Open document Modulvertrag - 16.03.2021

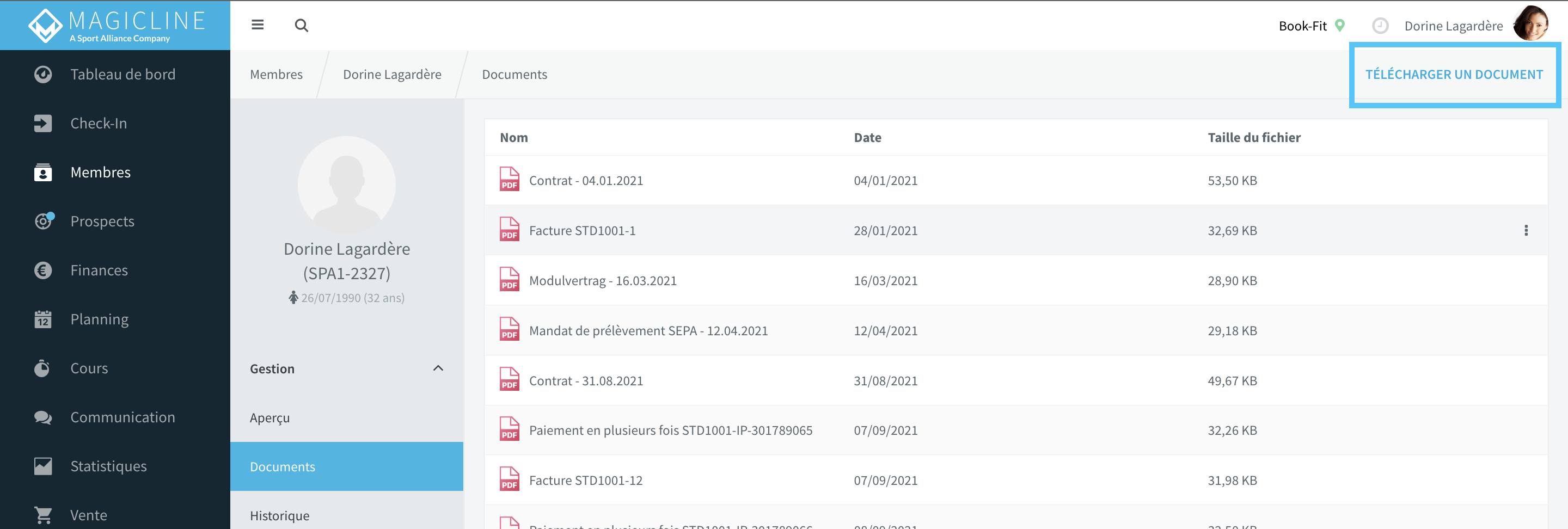pyautogui.click(x=603, y=281)
